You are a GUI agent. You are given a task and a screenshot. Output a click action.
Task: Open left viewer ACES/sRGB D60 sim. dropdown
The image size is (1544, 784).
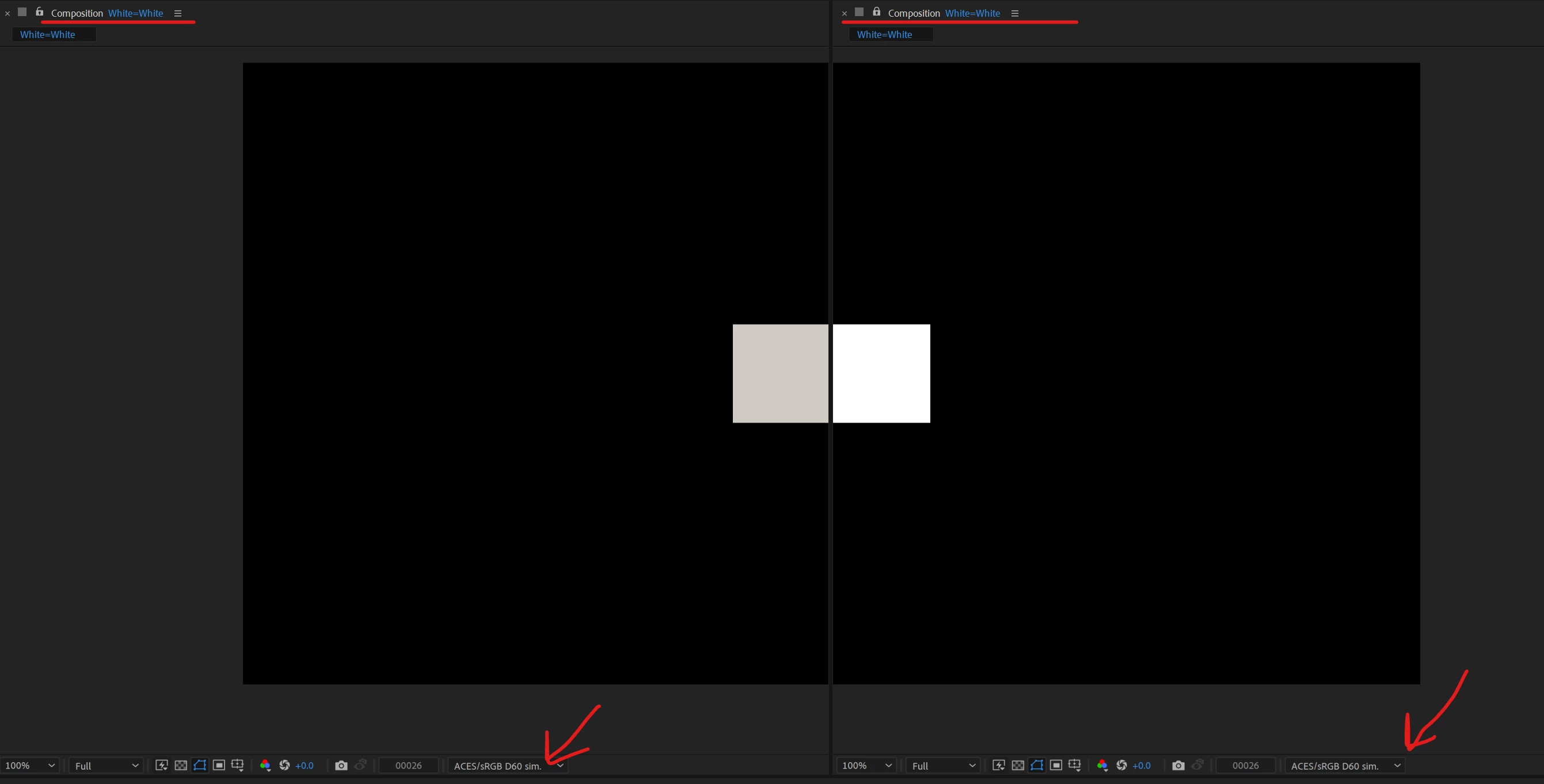[x=508, y=766]
